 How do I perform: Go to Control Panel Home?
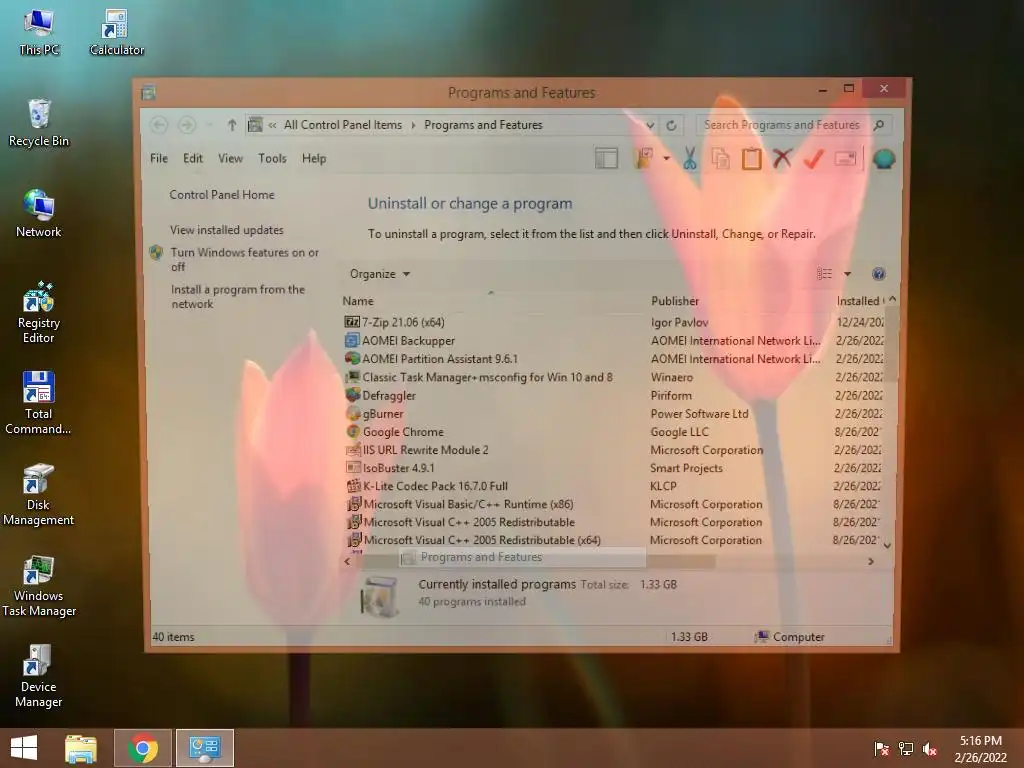point(222,195)
